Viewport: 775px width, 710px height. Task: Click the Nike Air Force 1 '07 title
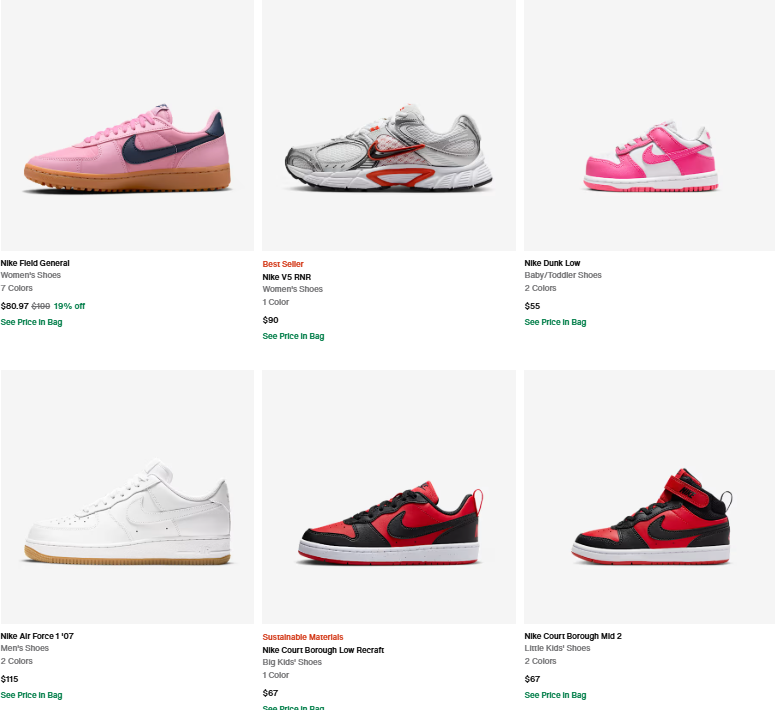point(37,636)
